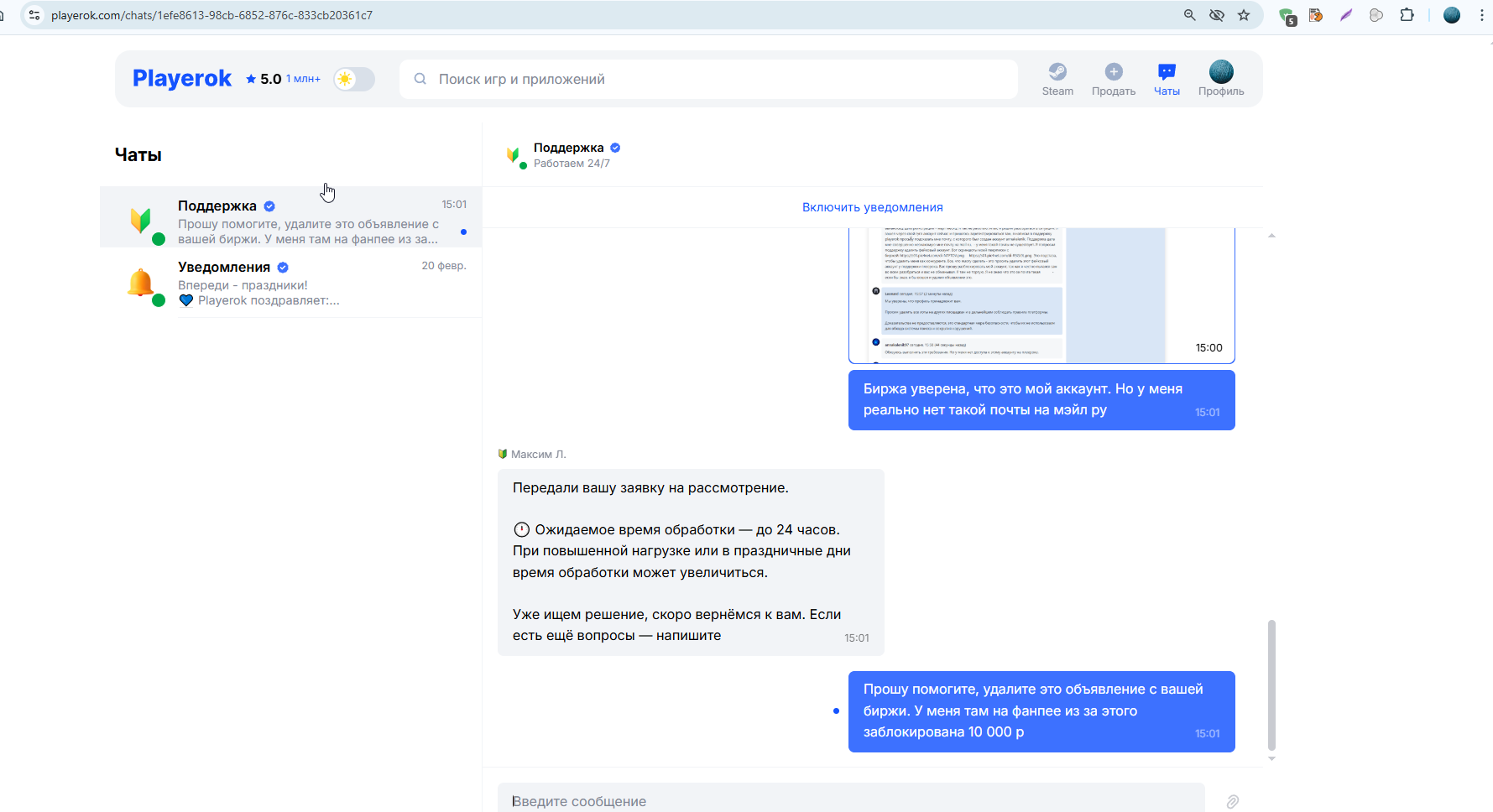Click the chat scrollbar down arrow
This screenshot has width=1493, height=812.
1271,758
